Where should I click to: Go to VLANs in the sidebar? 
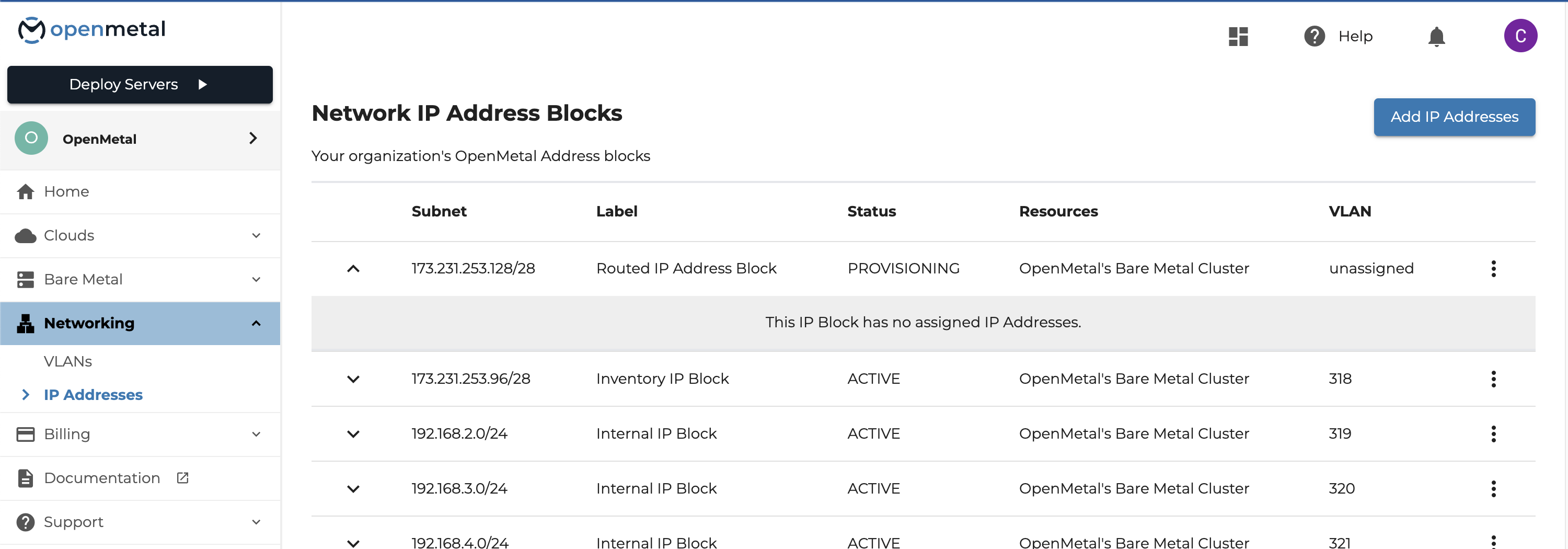67,361
